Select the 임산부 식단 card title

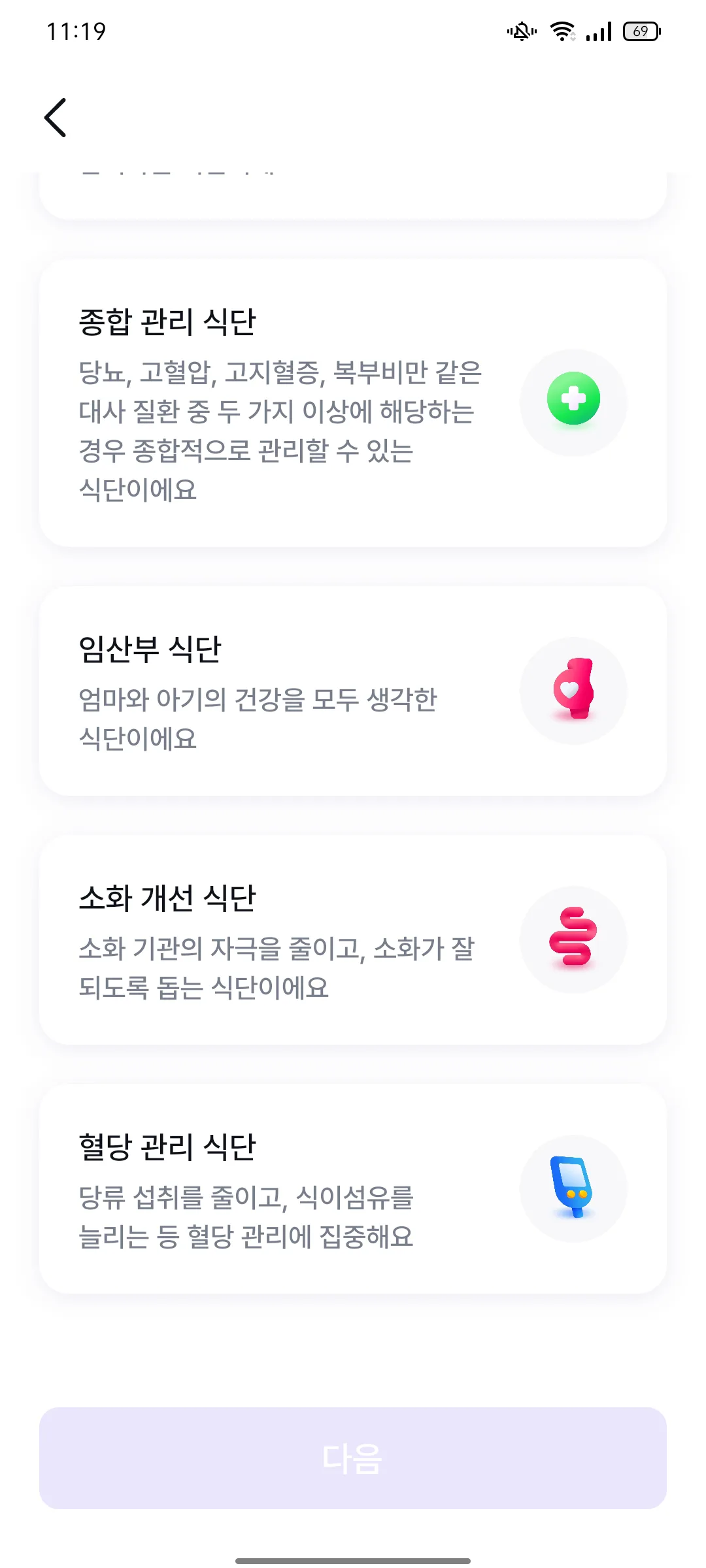150,649
